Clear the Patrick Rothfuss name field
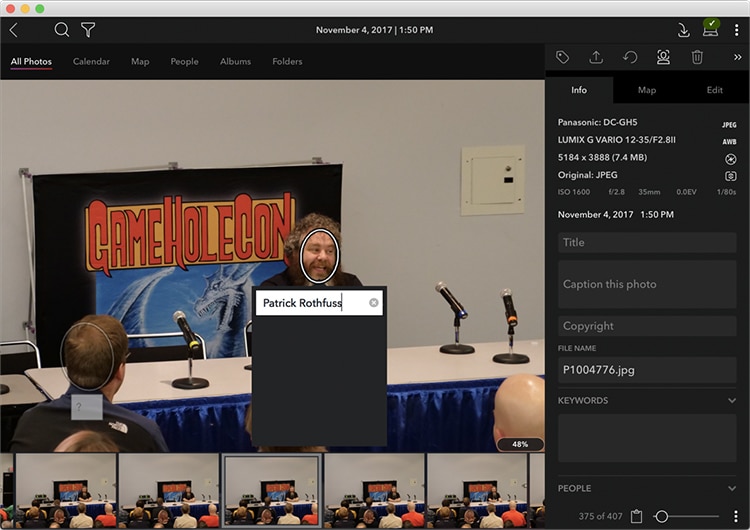The height and width of the screenshot is (530, 750). (374, 303)
